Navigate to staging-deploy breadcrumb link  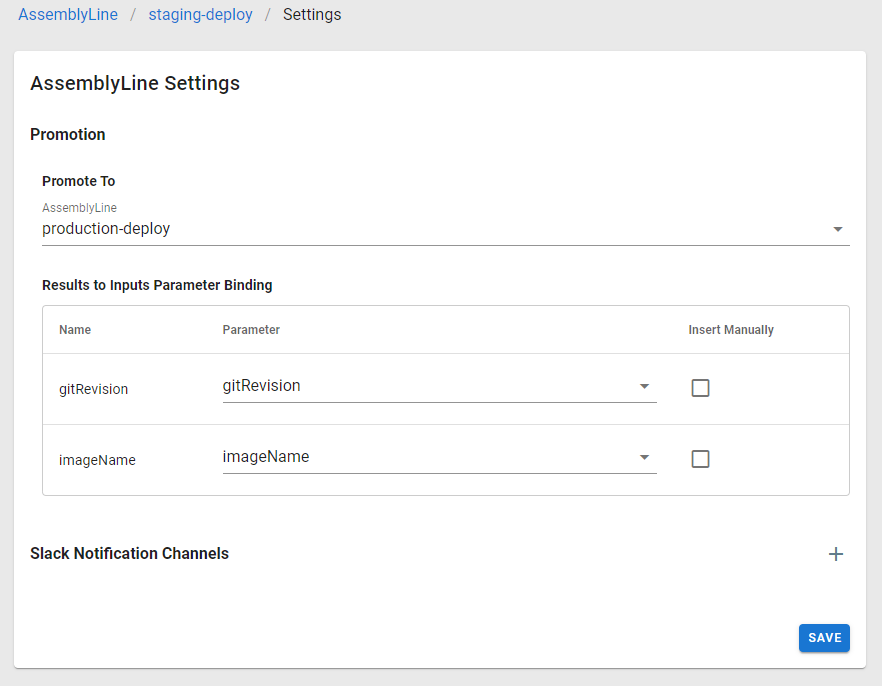200,15
